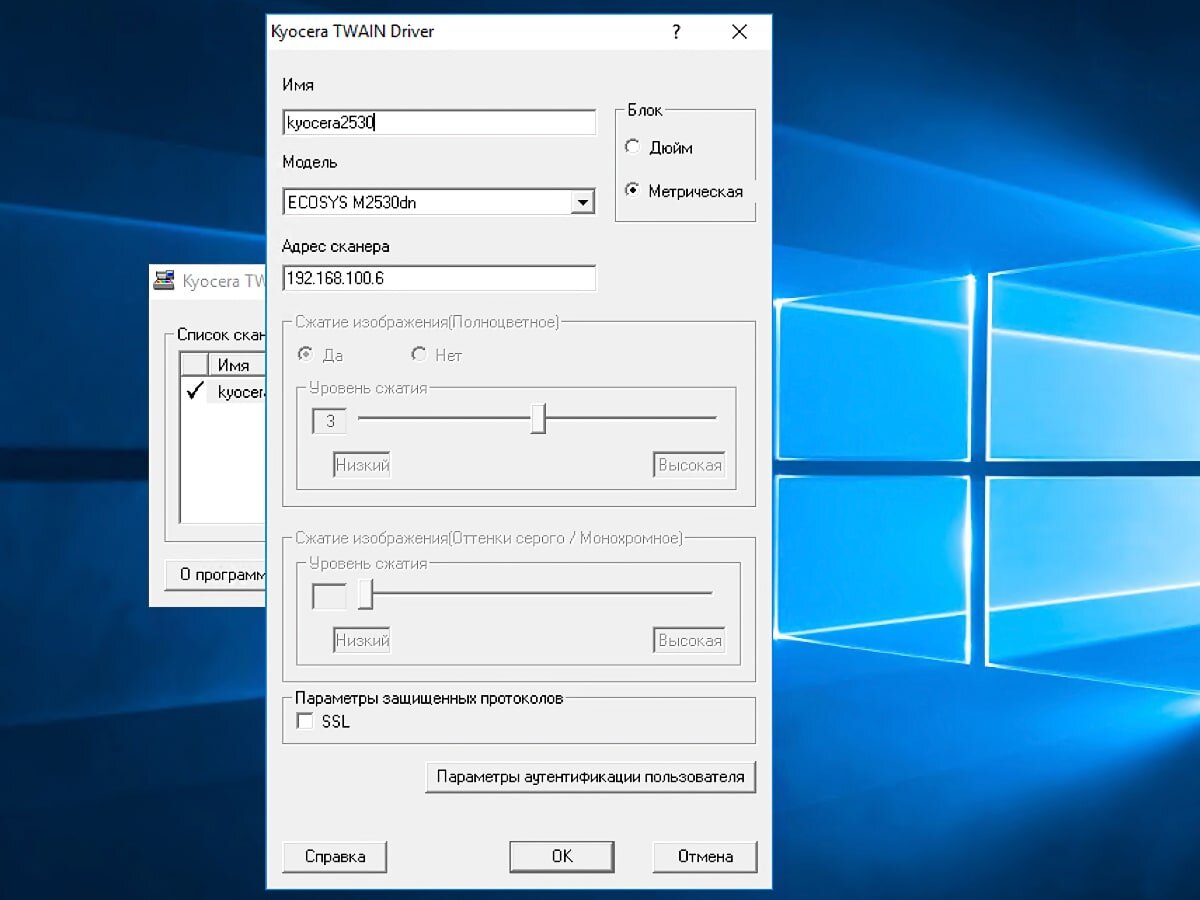Click the ECOSYS M2530dn model combo box
1200x900 pixels.
click(439, 202)
